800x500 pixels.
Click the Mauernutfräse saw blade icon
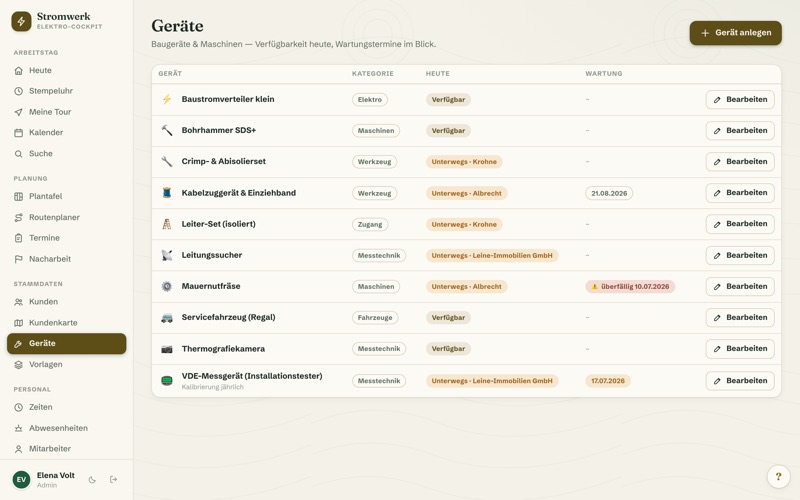tap(167, 287)
